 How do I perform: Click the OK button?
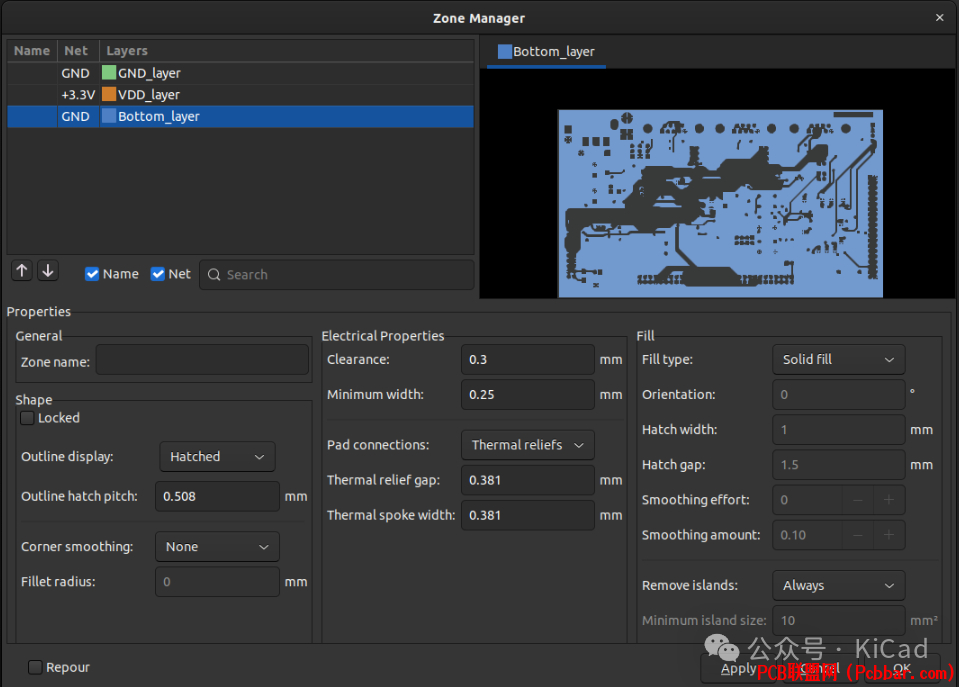[x=902, y=669]
